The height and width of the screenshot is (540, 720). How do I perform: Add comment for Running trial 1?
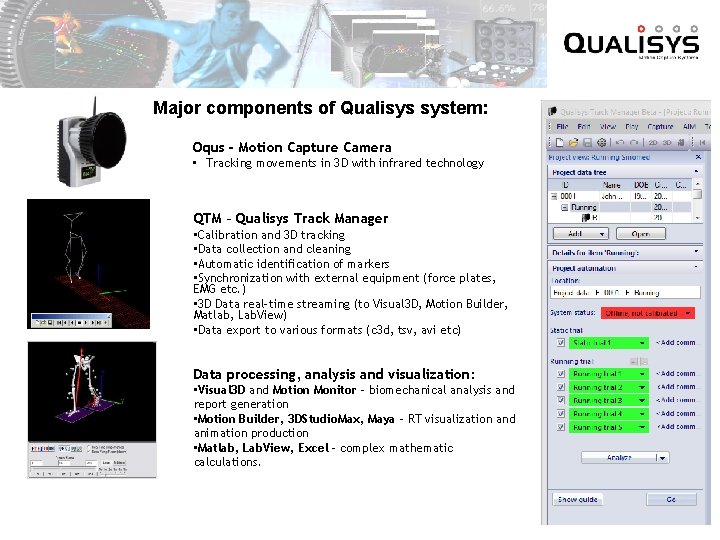[675, 374]
